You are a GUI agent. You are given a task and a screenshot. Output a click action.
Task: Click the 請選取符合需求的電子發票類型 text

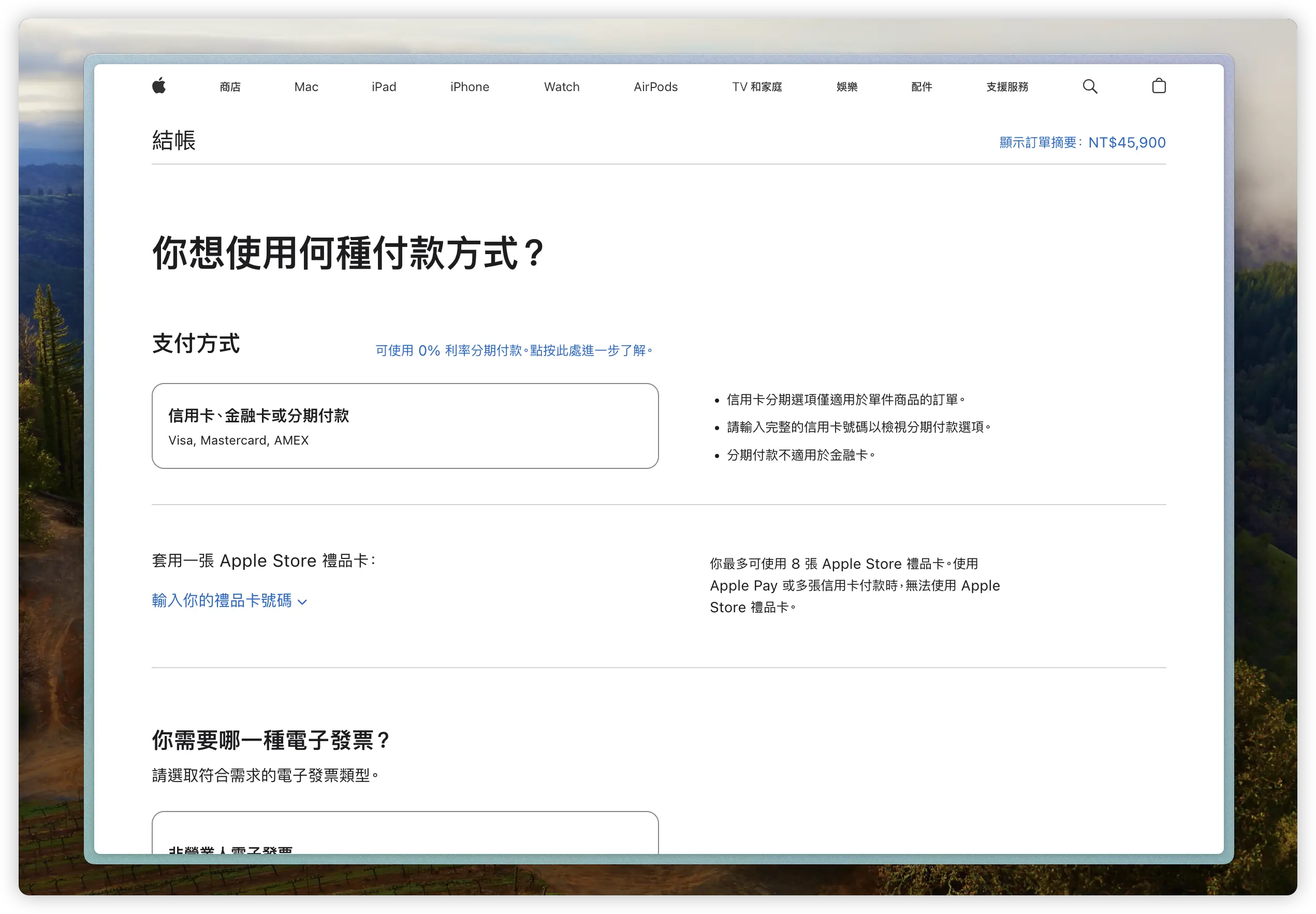tap(265, 775)
